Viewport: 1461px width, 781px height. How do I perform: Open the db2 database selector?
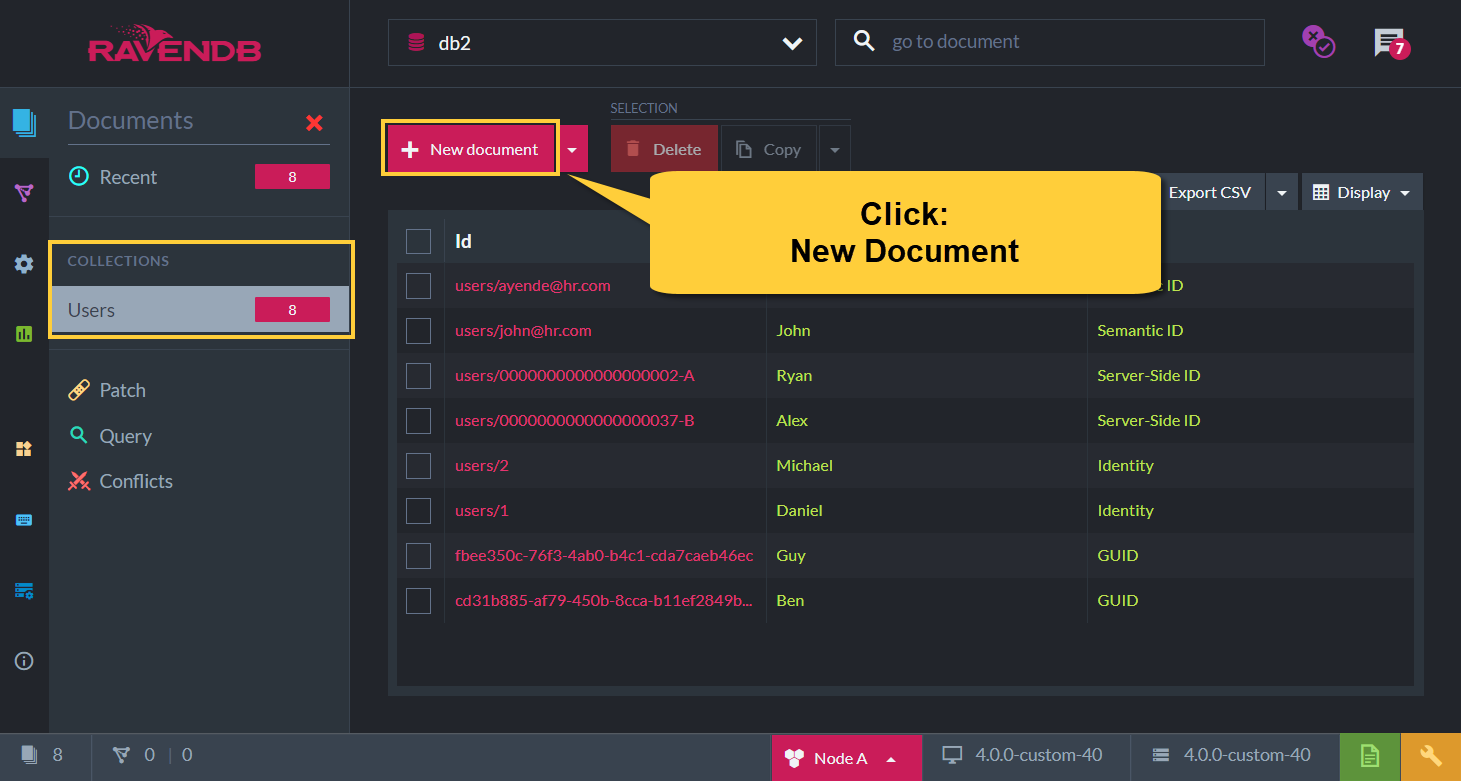602,43
